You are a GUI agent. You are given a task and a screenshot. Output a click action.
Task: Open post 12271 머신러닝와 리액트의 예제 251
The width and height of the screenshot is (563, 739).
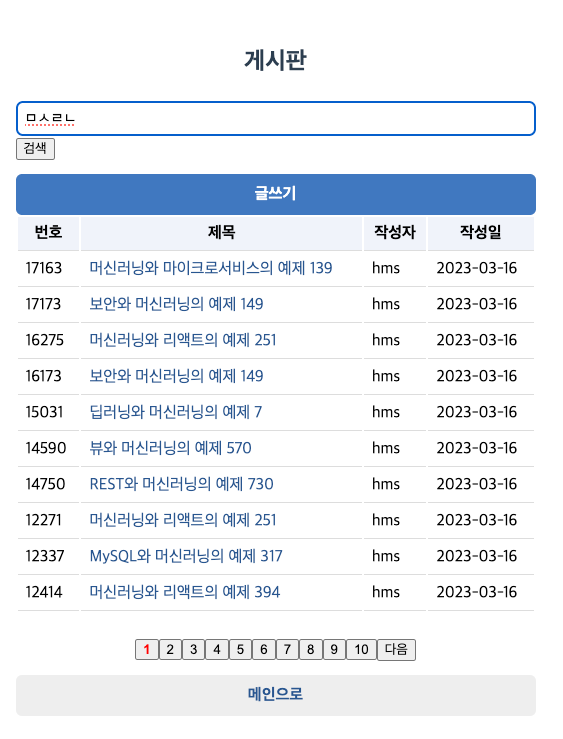pyautogui.click(x=183, y=520)
